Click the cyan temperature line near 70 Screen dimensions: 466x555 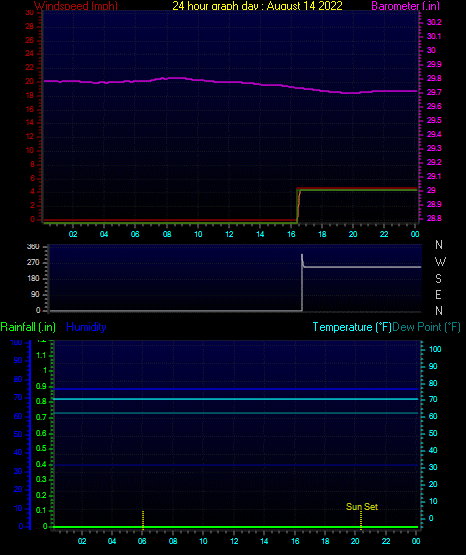(235, 399)
